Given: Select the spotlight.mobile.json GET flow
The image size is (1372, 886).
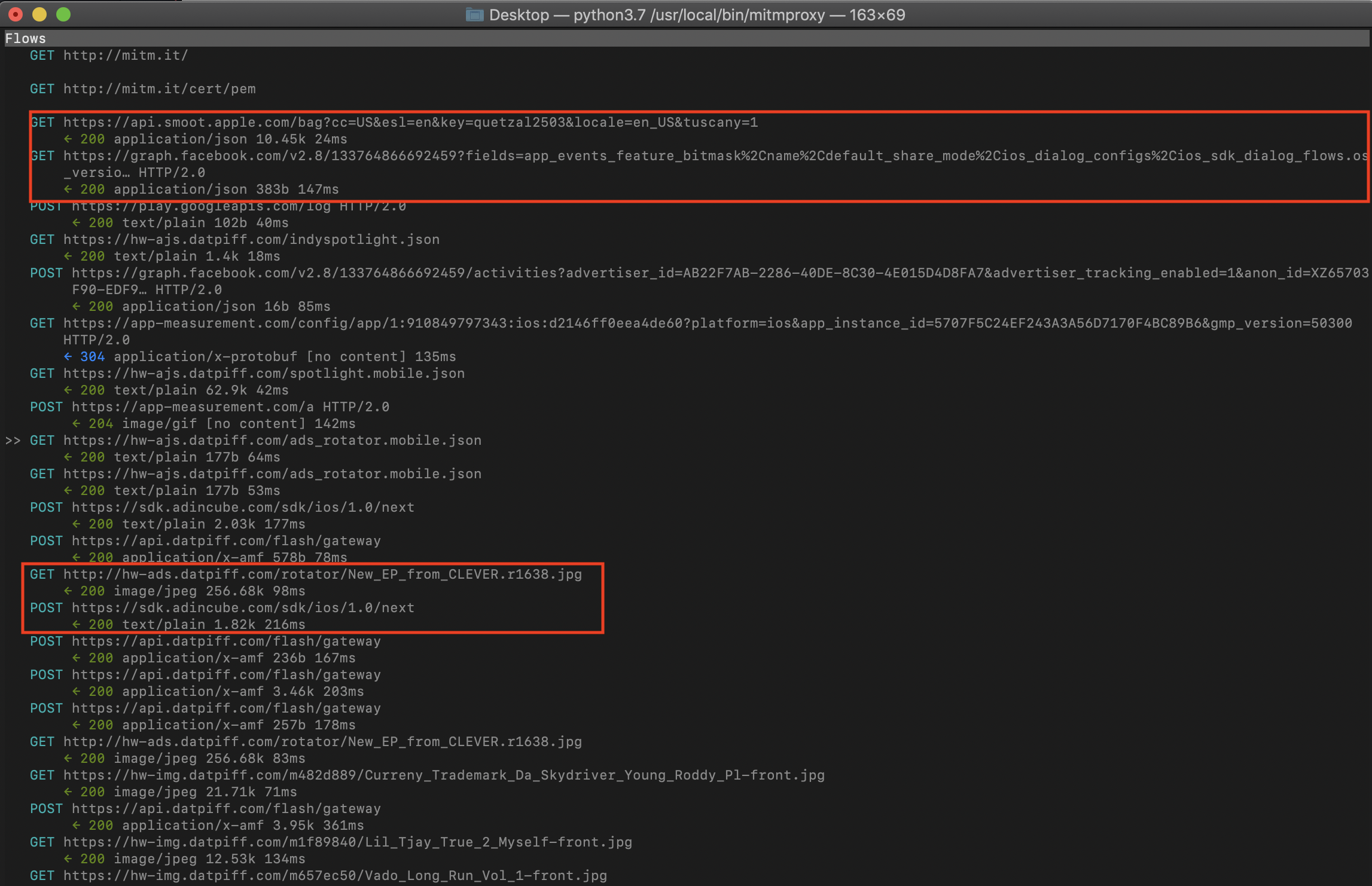Looking at the screenshot, I should click(x=248, y=374).
